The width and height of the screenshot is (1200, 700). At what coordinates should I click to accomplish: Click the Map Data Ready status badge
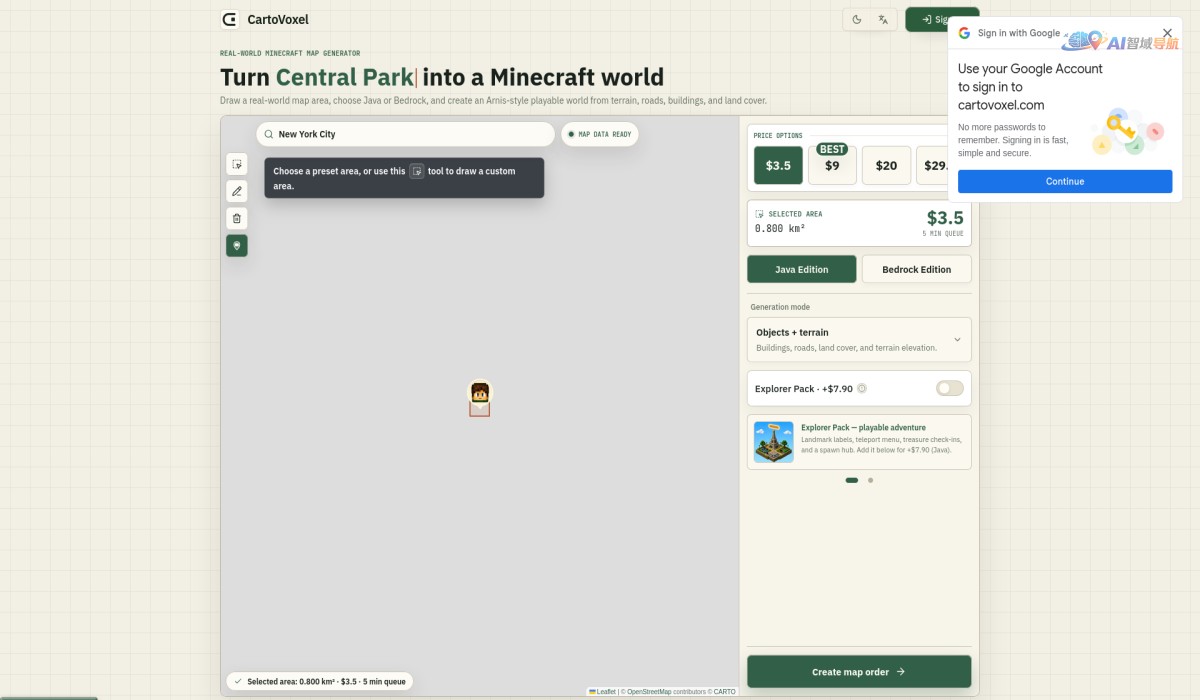tap(600, 134)
